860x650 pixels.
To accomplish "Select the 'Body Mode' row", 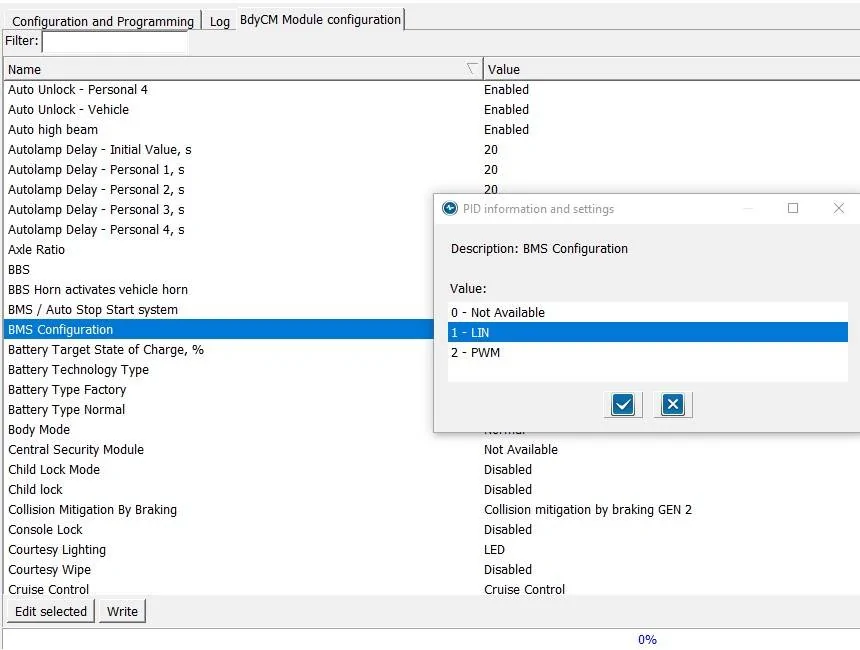I will 219,429.
